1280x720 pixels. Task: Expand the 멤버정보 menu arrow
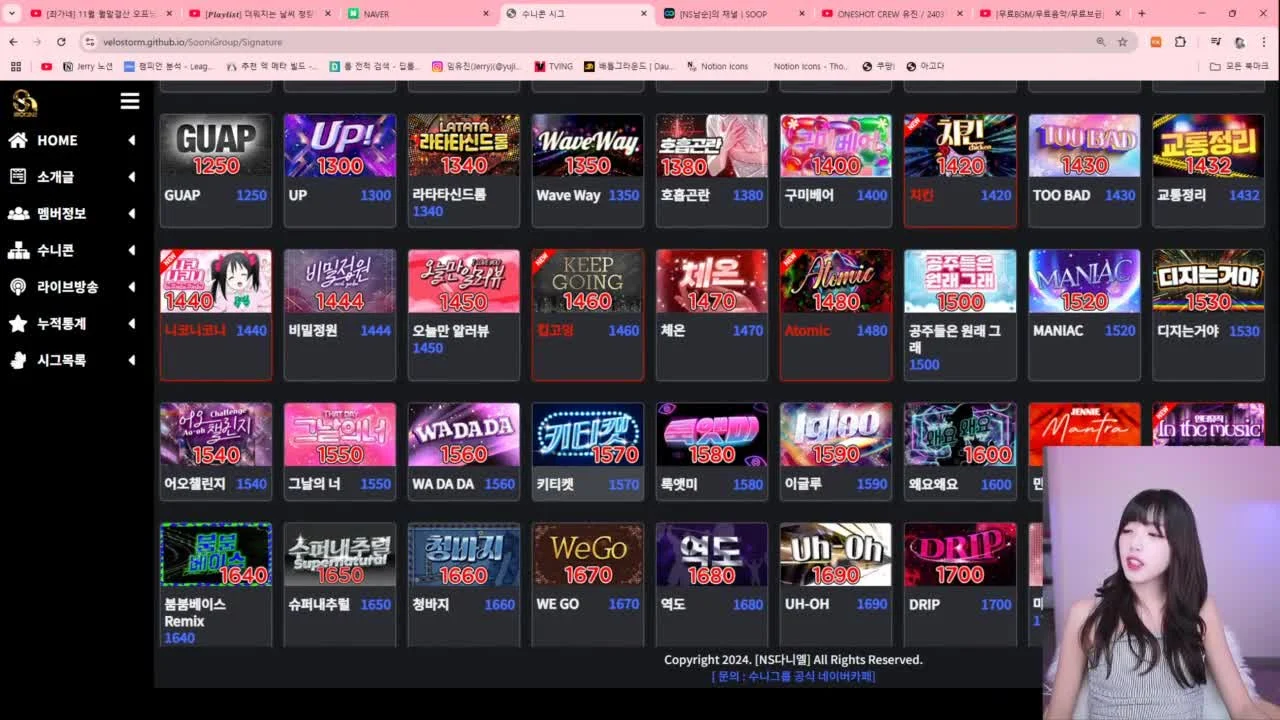click(131, 213)
